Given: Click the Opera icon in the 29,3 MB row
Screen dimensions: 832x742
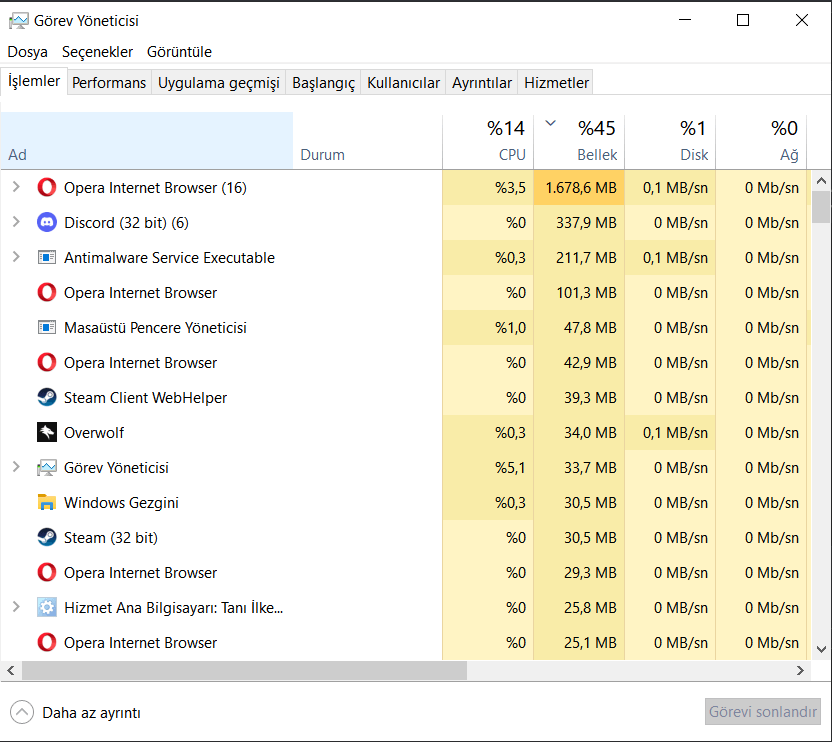Looking at the screenshot, I should pos(47,573).
